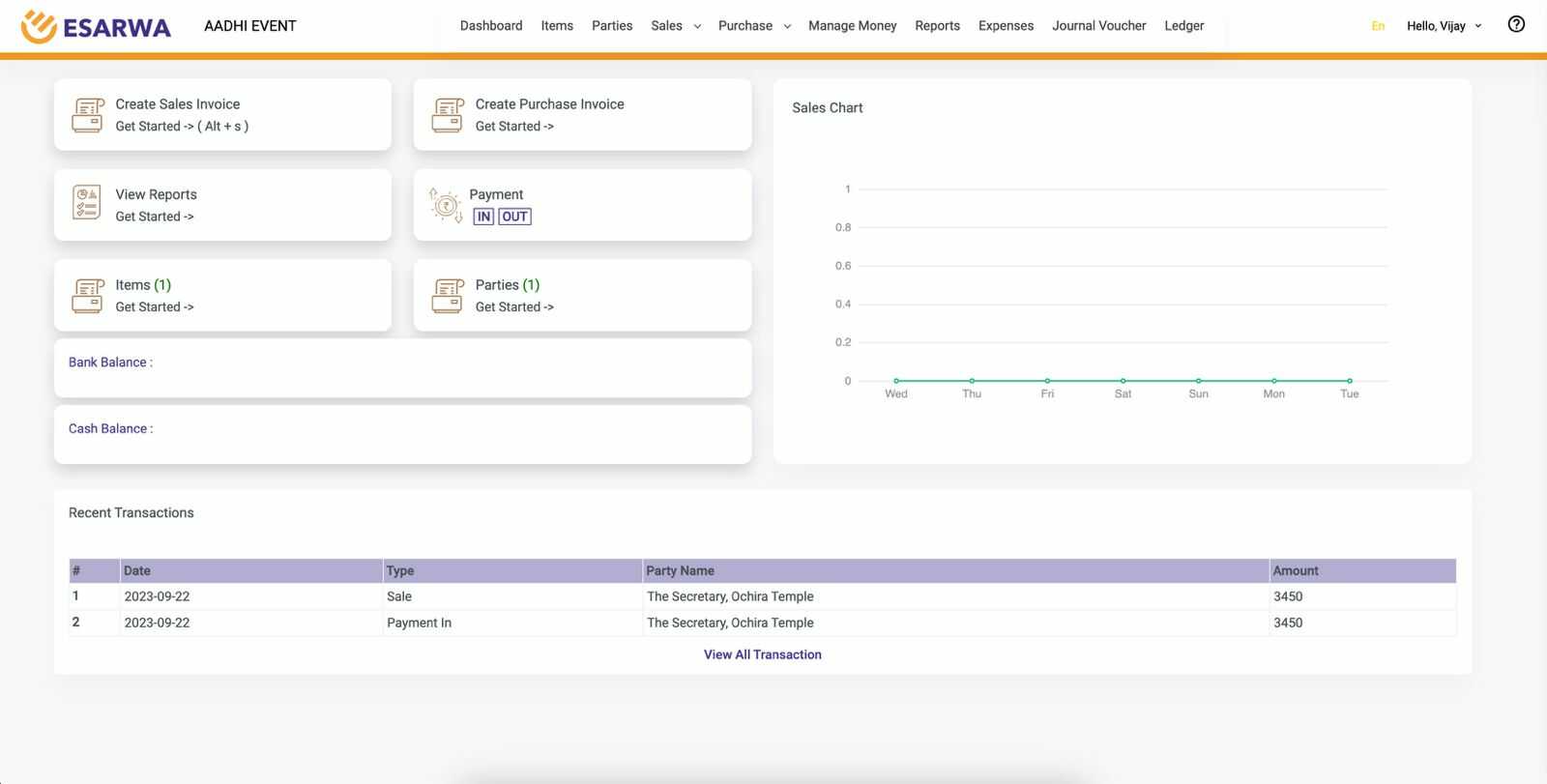Click the Tue data point on Sales Chart
Screen dimensions: 1547x784
coord(1350,381)
